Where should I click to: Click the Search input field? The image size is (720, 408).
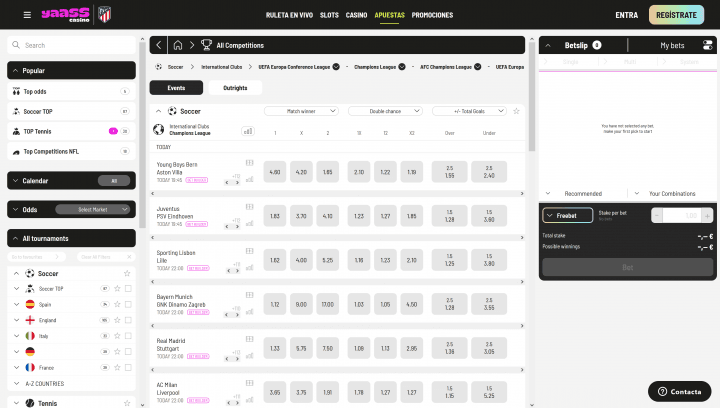[x=71, y=45]
